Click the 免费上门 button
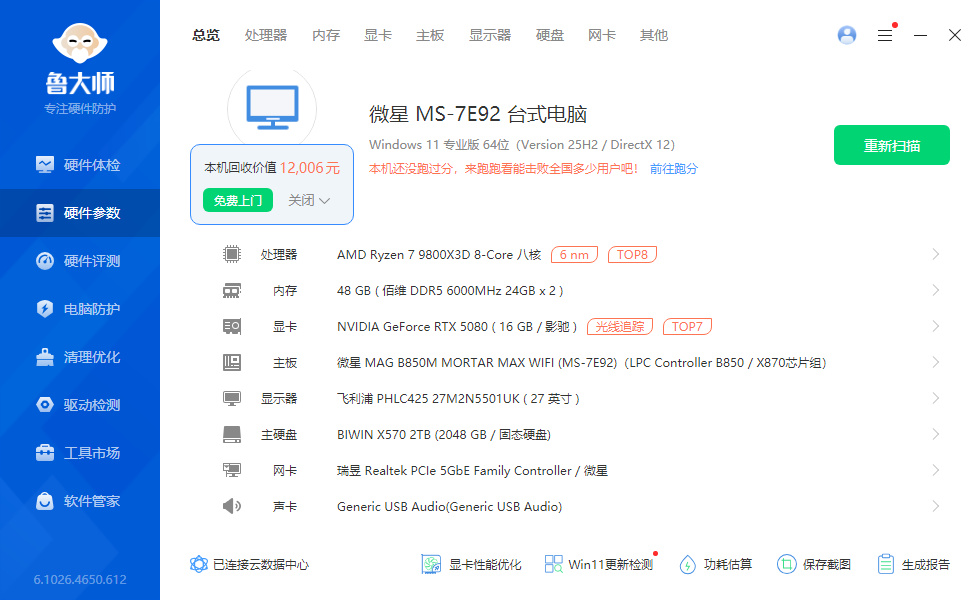The image size is (980, 600). click(x=238, y=200)
